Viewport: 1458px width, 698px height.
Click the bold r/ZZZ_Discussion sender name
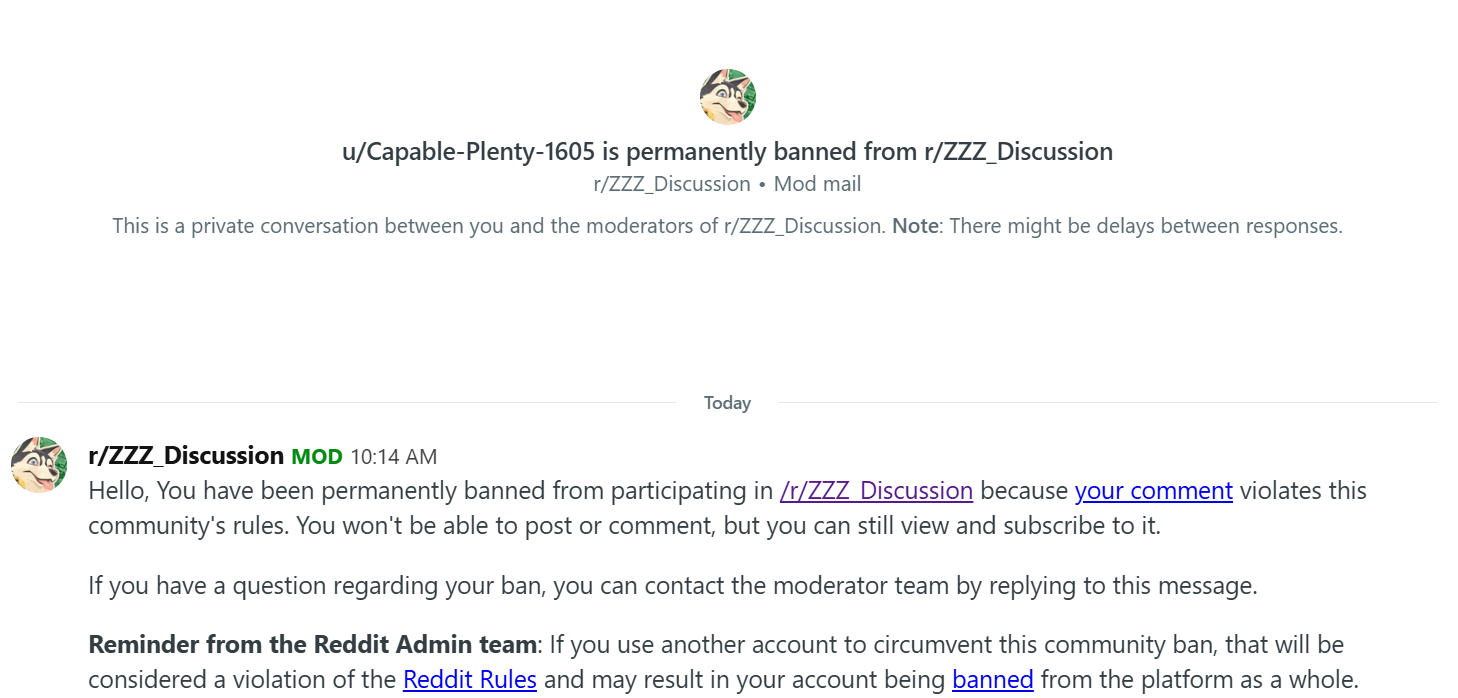click(186, 456)
